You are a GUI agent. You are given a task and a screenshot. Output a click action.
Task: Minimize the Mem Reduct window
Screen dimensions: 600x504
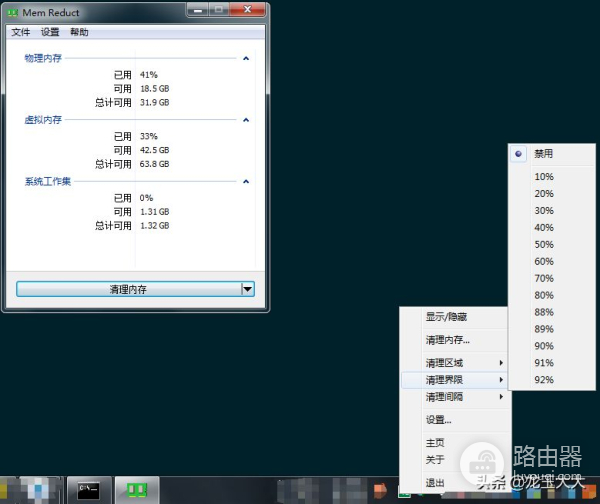(x=191, y=11)
